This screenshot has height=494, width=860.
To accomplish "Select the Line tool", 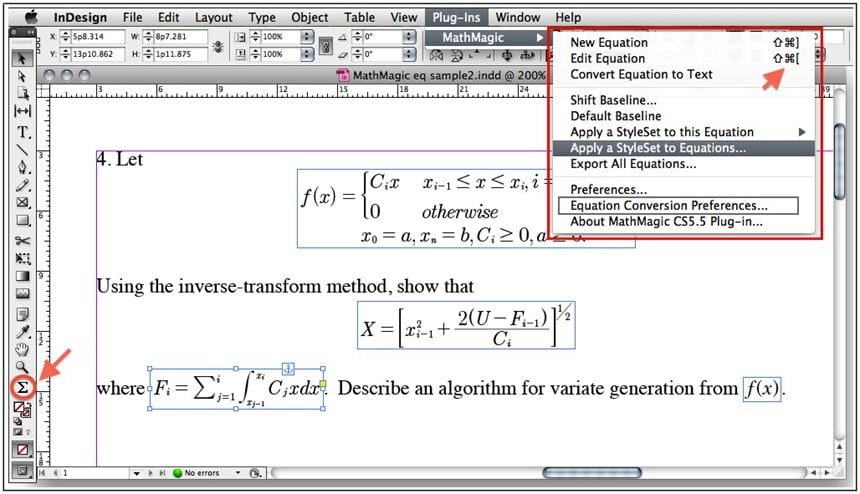I will (x=22, y=149).
